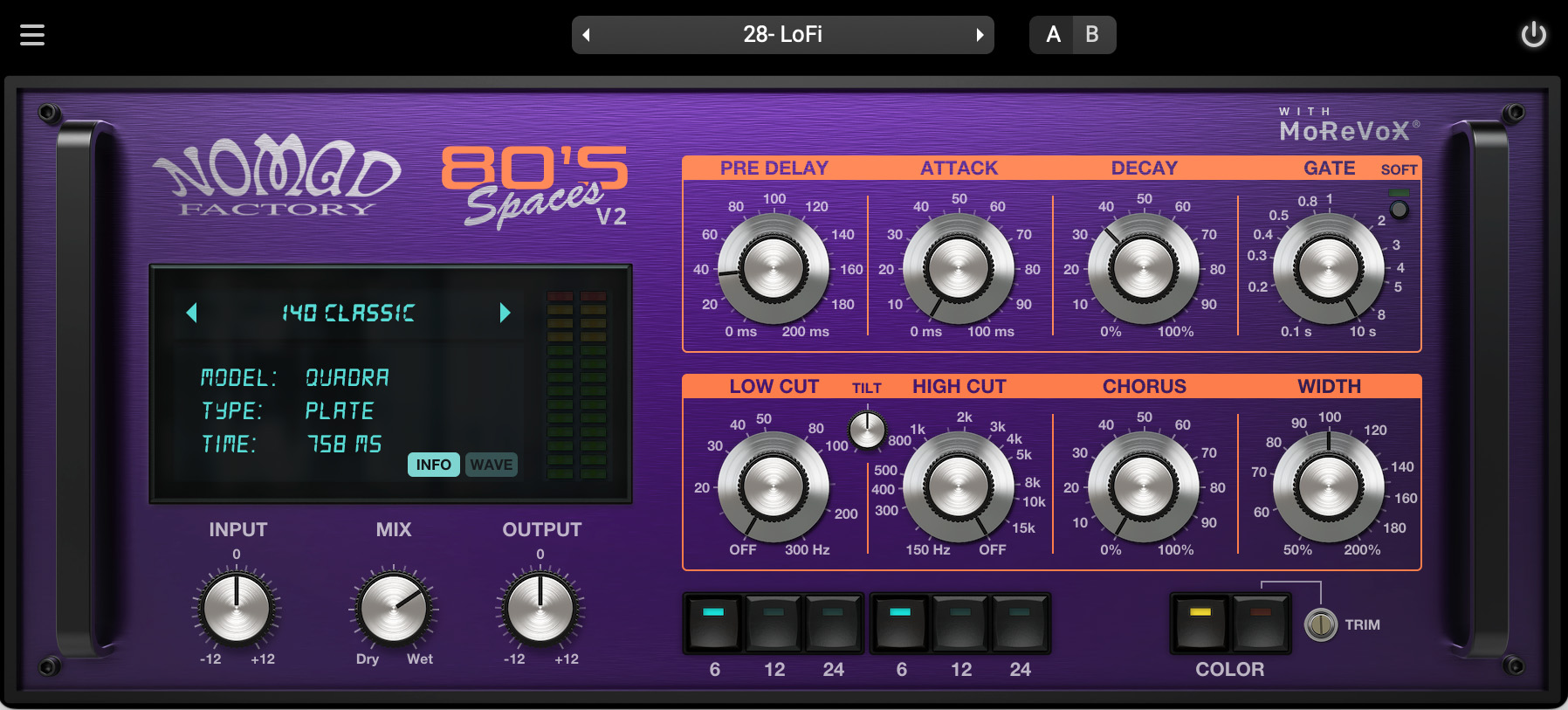Select high cut 24 dB slope button
This screenshot has height=710, width=1568.
click(1020, 624)
